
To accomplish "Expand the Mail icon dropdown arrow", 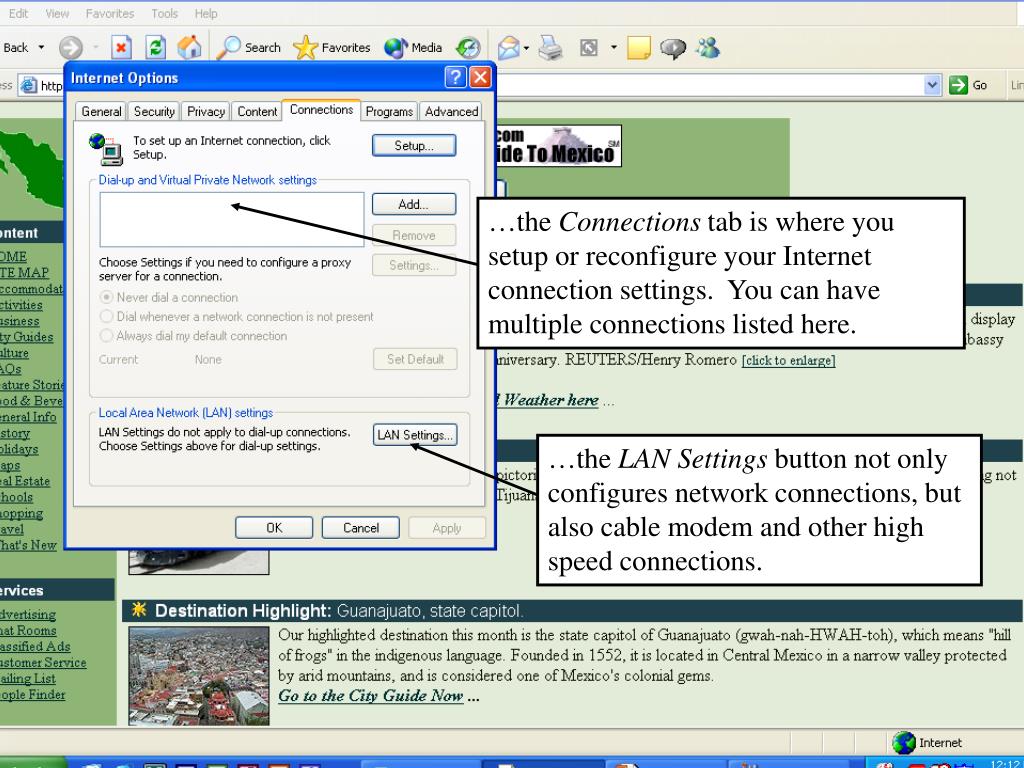I will 526,48.
